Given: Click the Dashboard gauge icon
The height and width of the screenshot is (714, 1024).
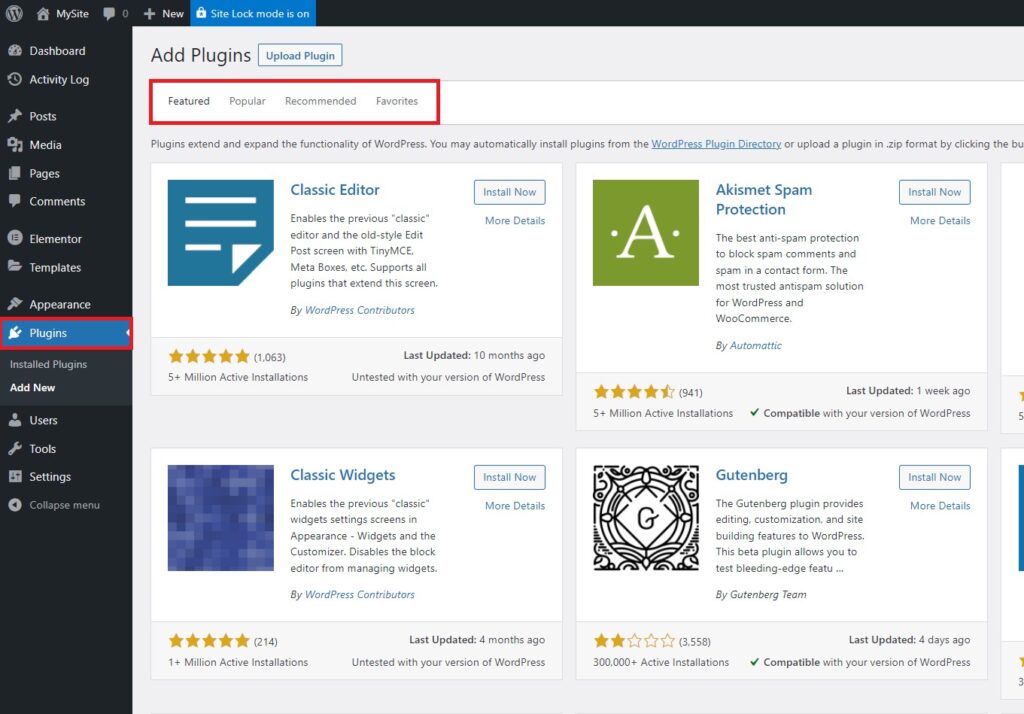Looking at the screenshot, I should click(15, 50).
